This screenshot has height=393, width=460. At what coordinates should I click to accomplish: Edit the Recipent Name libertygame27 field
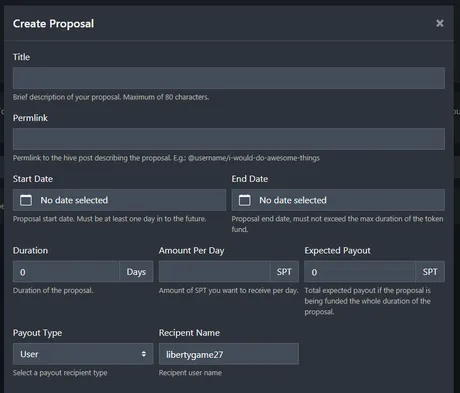(229, 354)
